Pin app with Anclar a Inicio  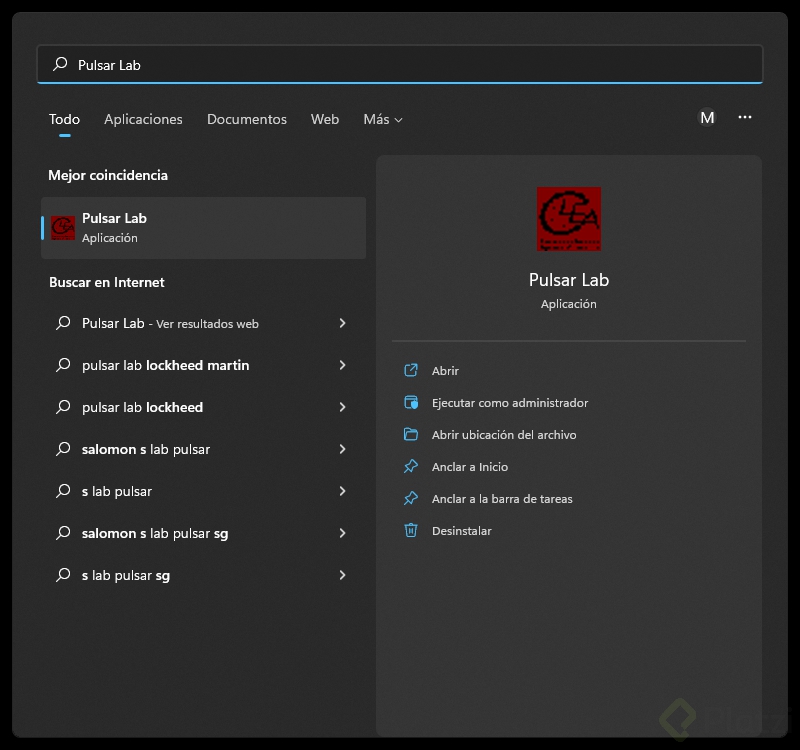pos(470,467)
